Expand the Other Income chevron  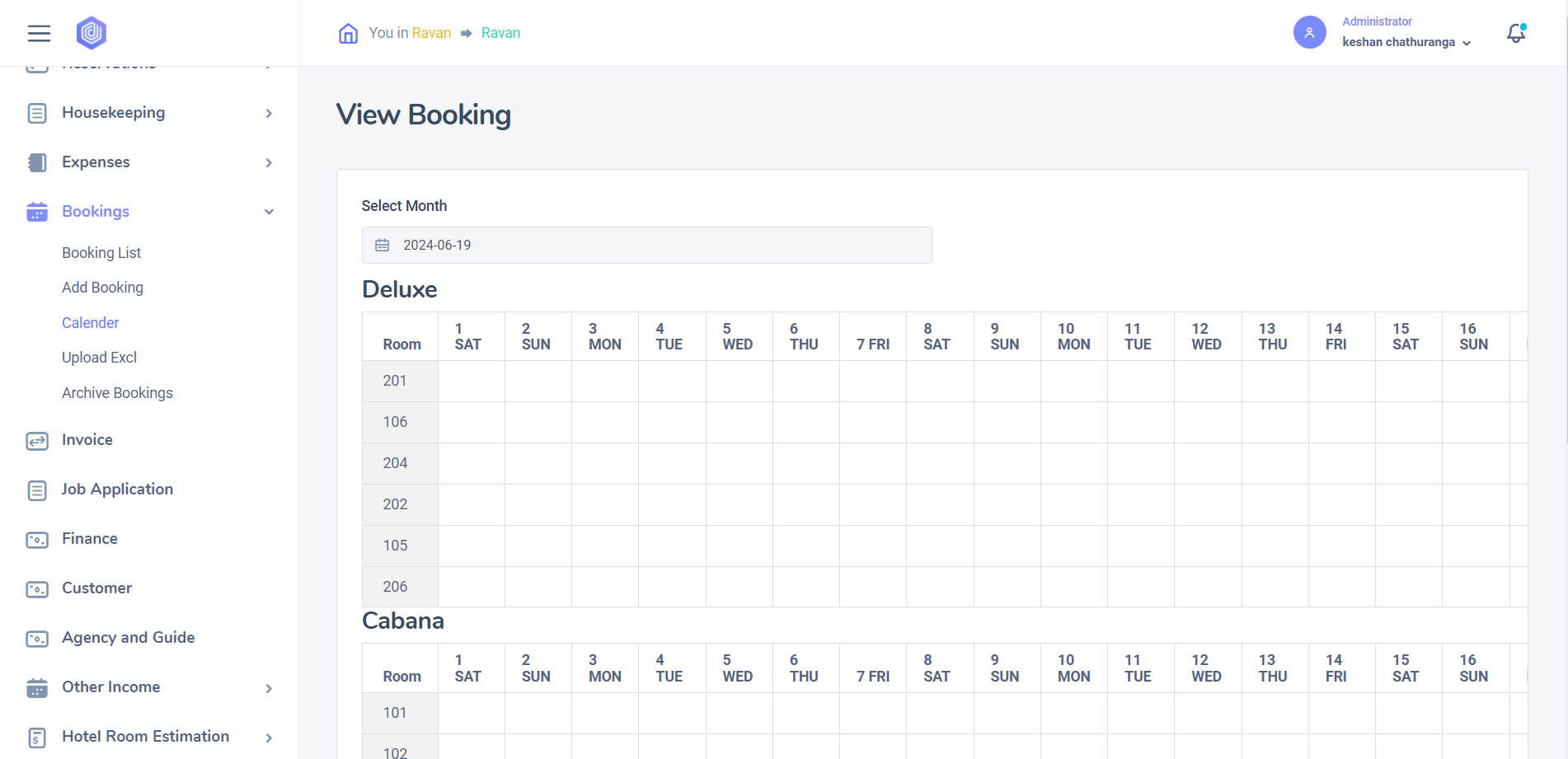click(x=269, y=688)
